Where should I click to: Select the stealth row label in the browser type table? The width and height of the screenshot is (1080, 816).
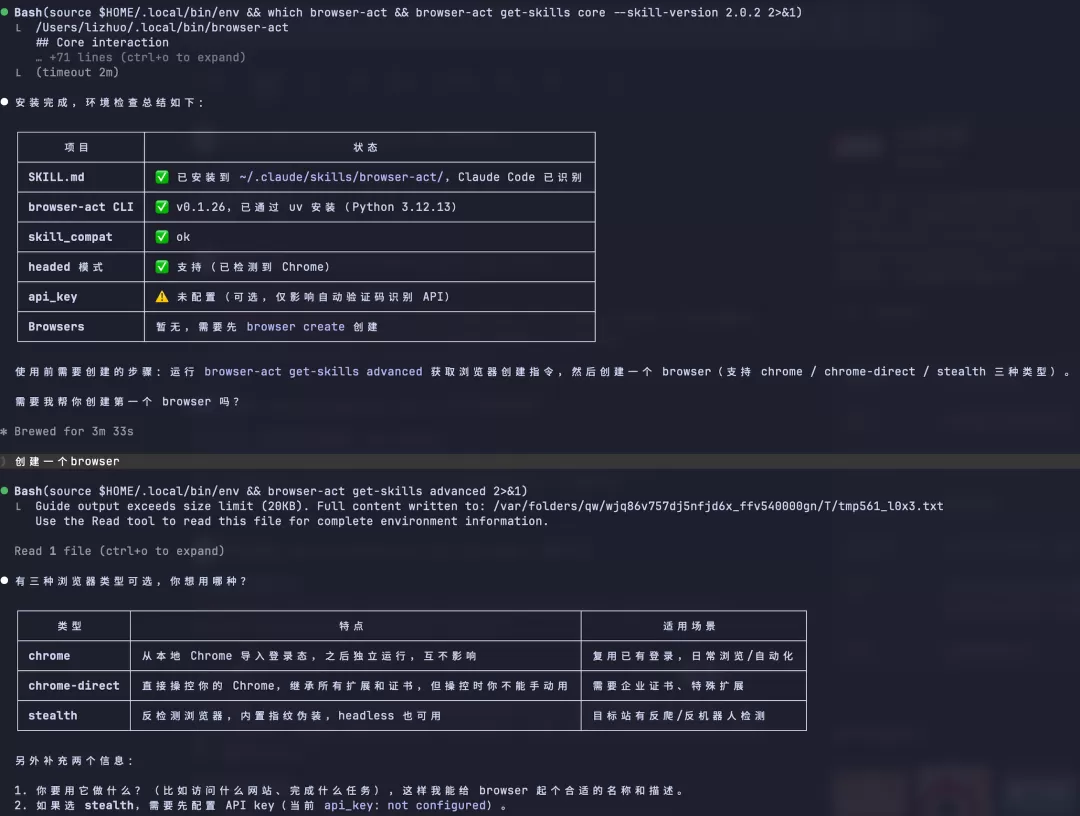coord(52,715)
